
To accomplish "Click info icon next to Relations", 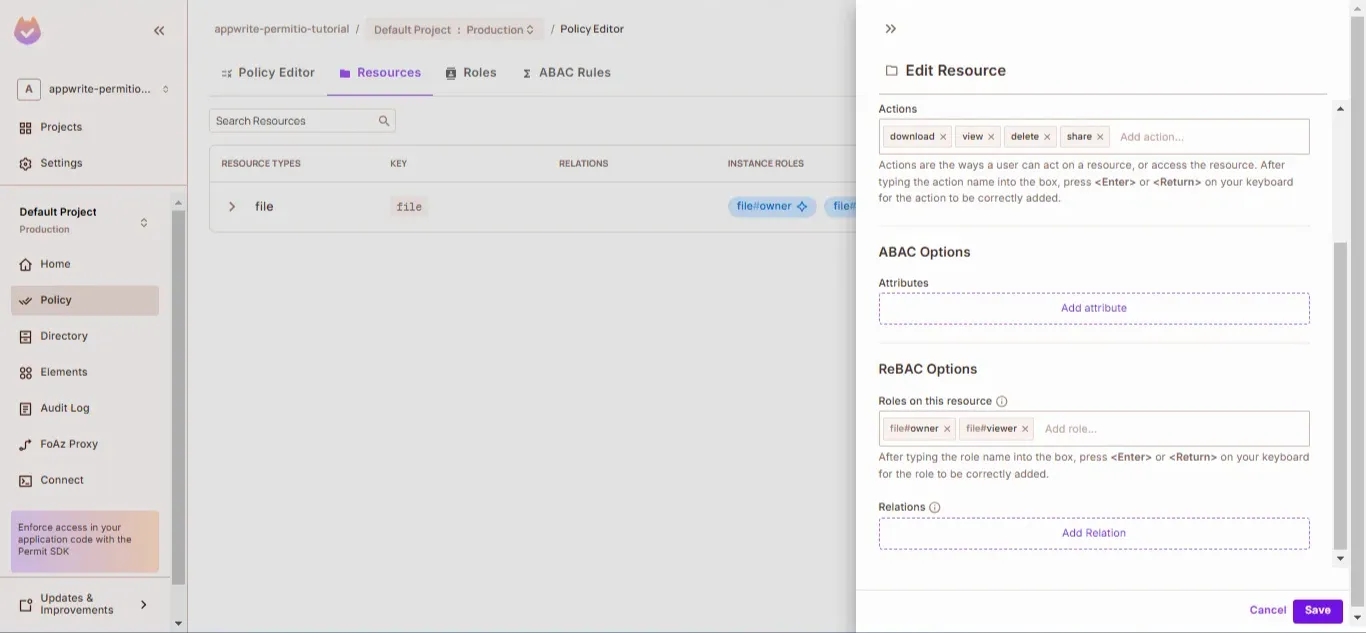I will point(935,507).
